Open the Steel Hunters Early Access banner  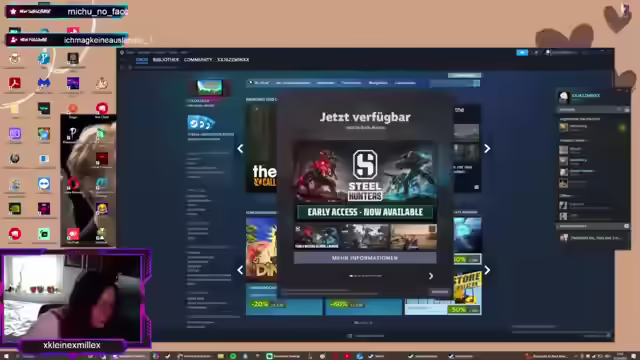coord(365,181)
